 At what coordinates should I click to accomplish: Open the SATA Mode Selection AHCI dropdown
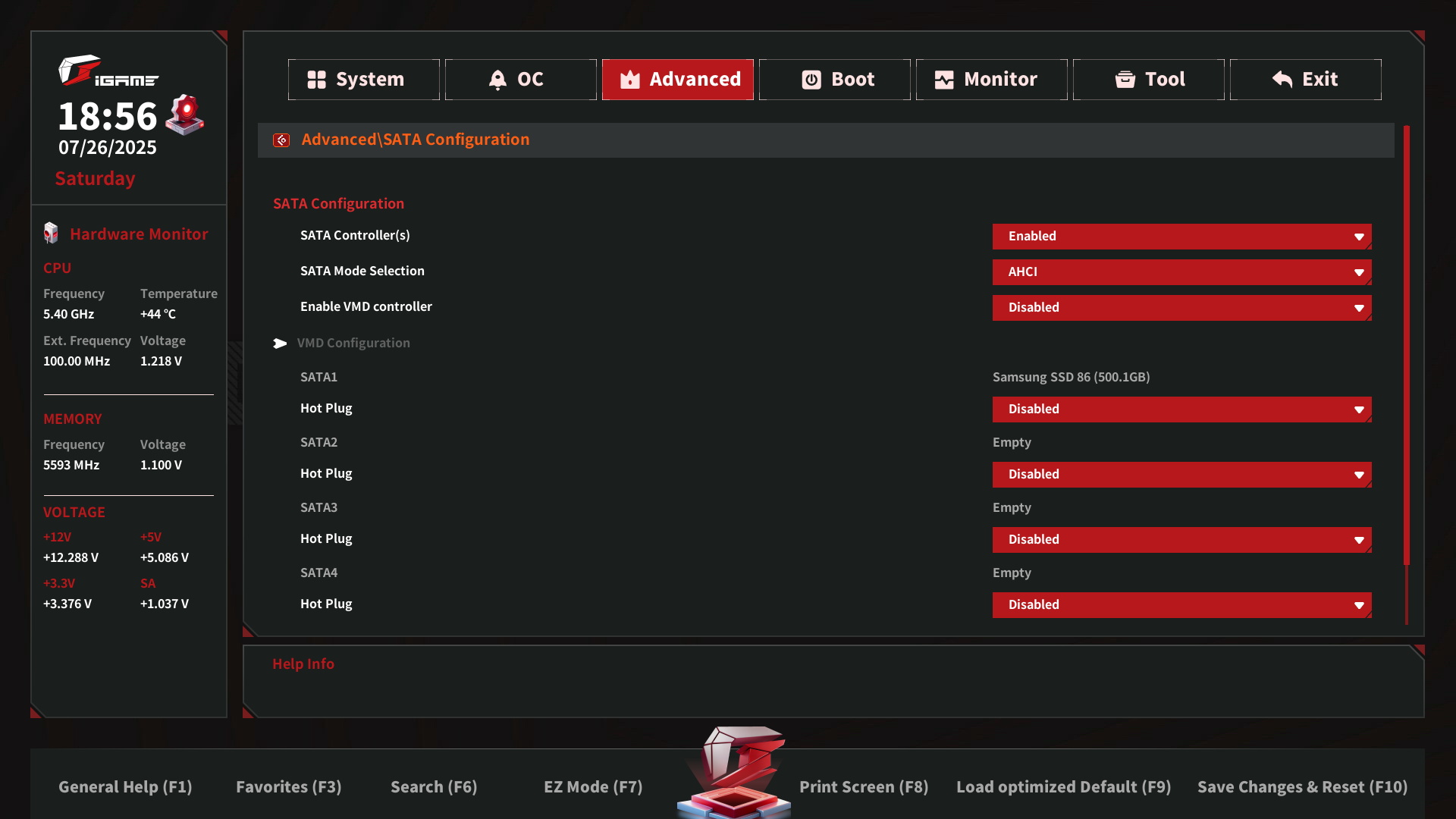click(x=1181, y=272)
